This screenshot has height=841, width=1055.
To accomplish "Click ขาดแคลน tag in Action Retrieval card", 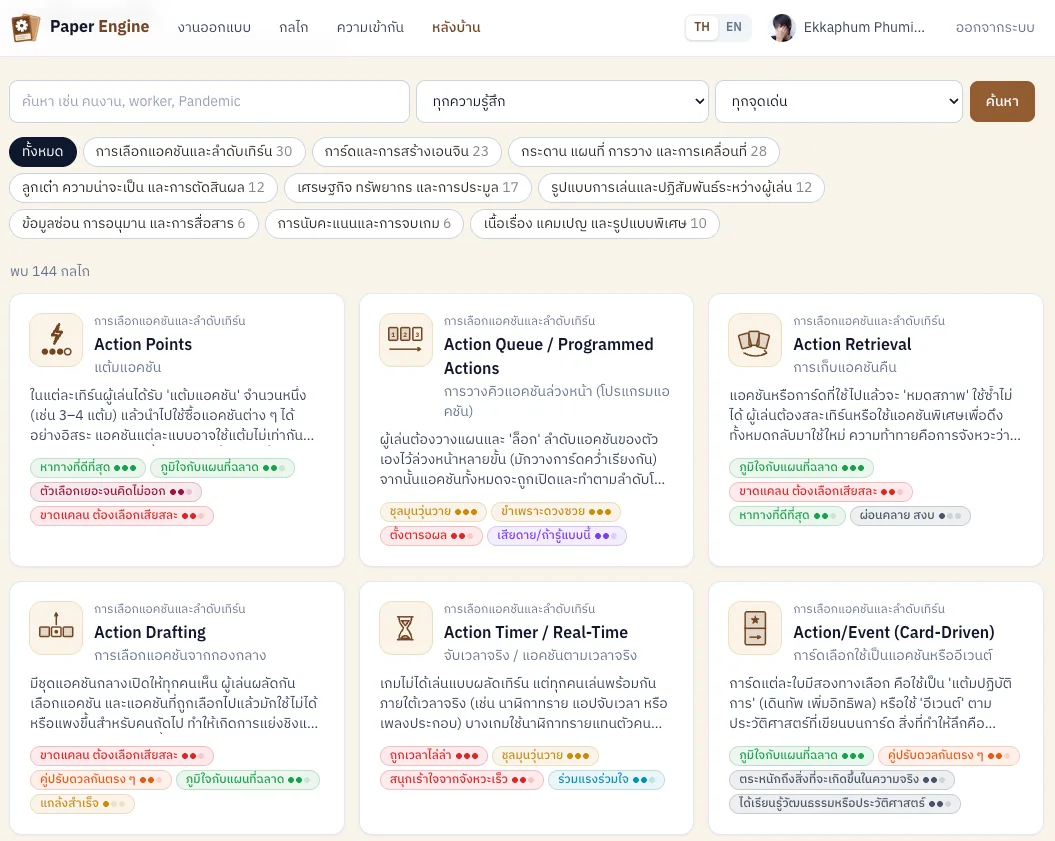I will coord(821,492).
